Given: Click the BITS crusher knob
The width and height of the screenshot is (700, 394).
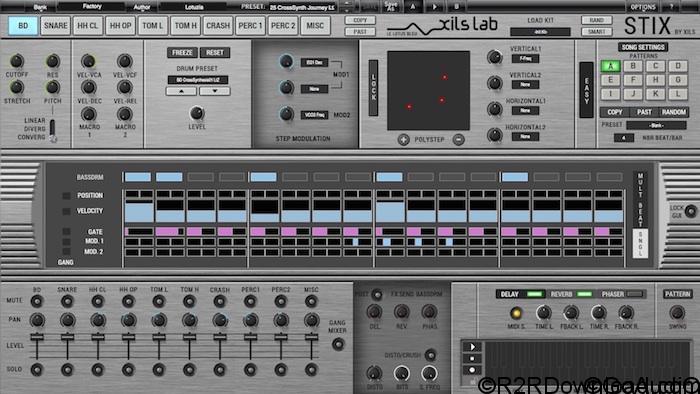Looking at the screenshot, I should (402, 373).
